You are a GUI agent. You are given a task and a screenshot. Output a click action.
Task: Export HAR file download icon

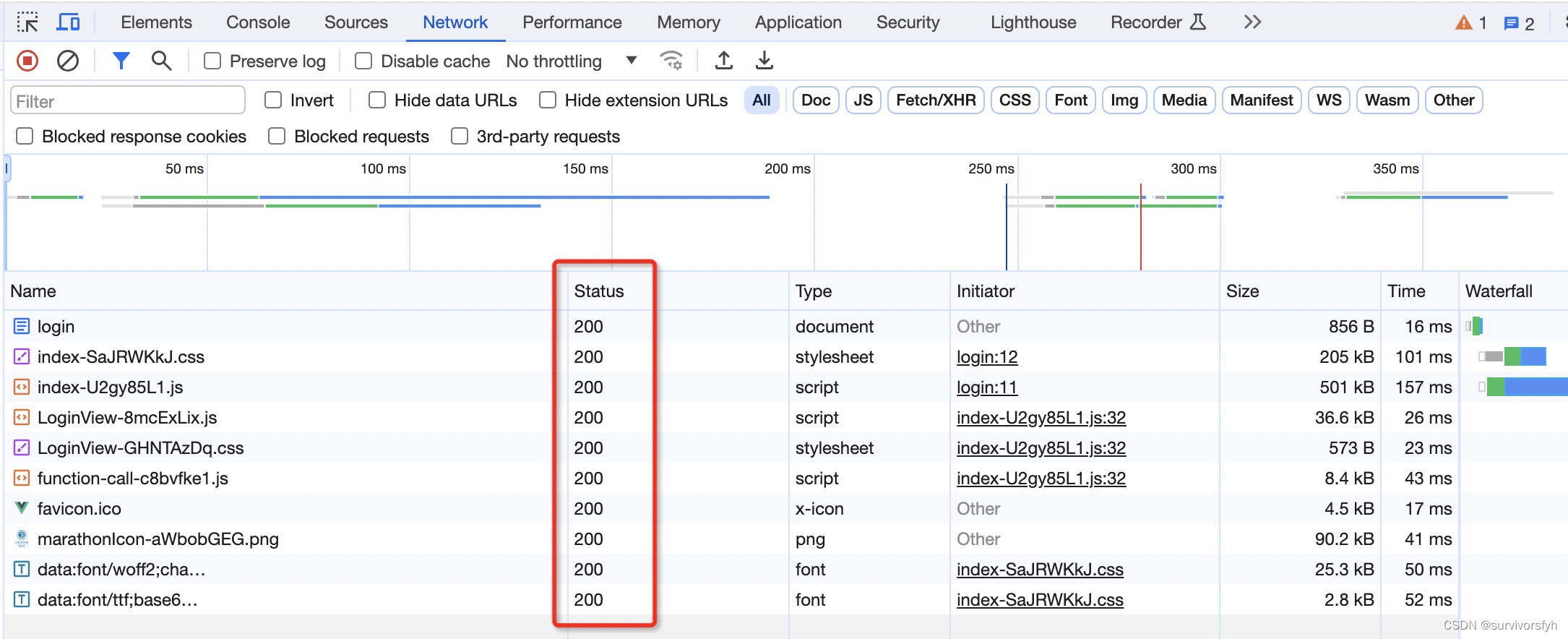point(764,61)
